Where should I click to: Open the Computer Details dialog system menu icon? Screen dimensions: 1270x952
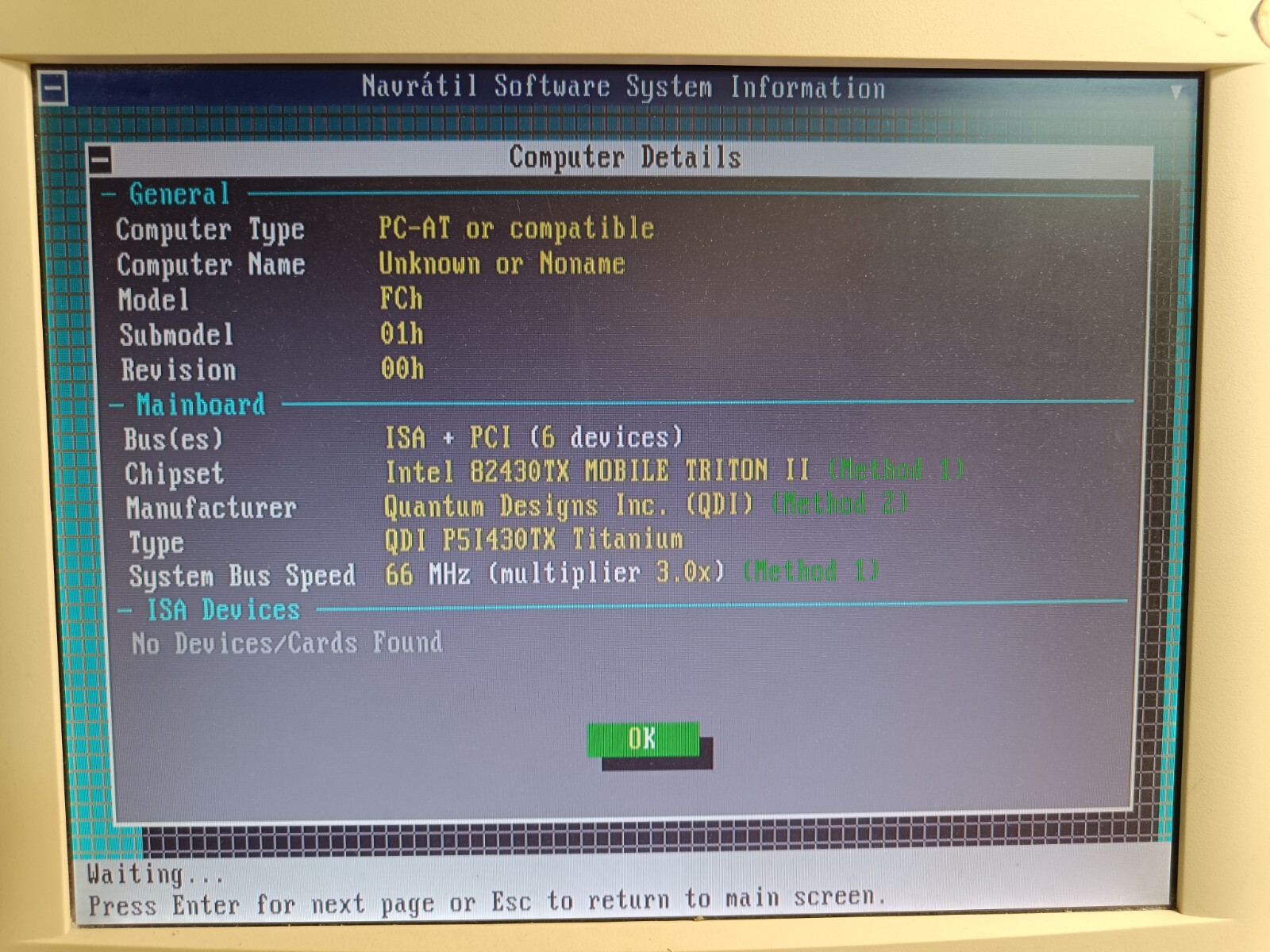click(x=100, y=161)
